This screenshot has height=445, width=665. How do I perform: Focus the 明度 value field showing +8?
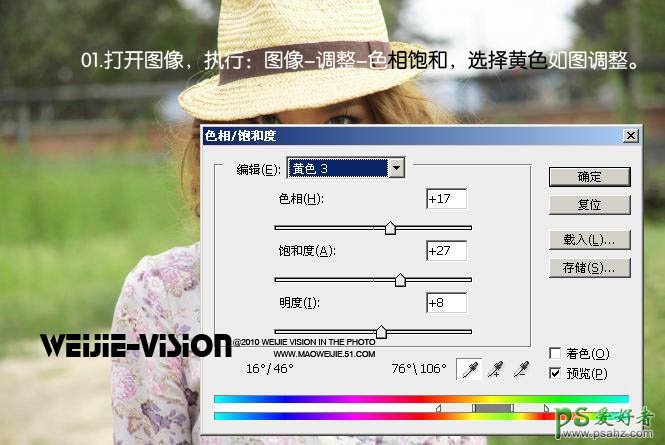(x=446, y=303)
